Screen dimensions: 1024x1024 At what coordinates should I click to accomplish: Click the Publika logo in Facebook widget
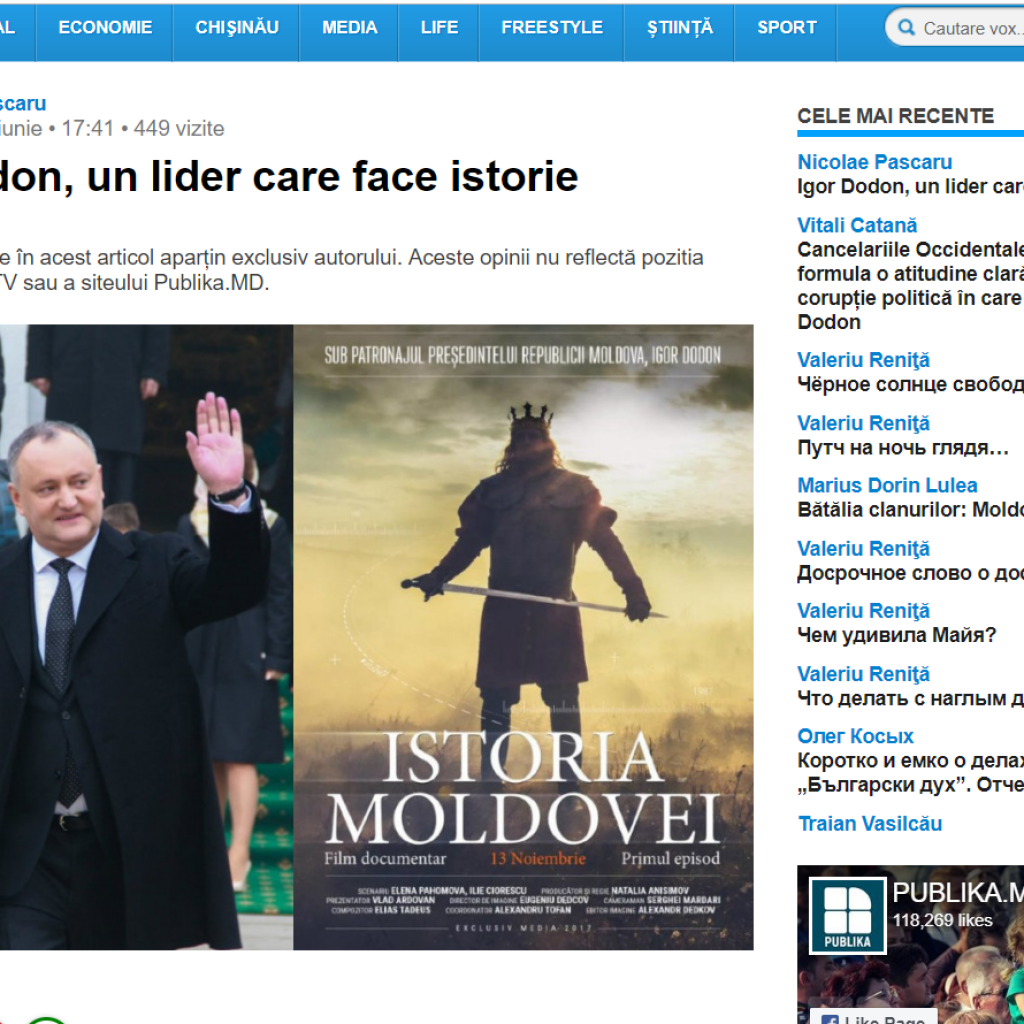pyautogui.click(x=848, y=916)
